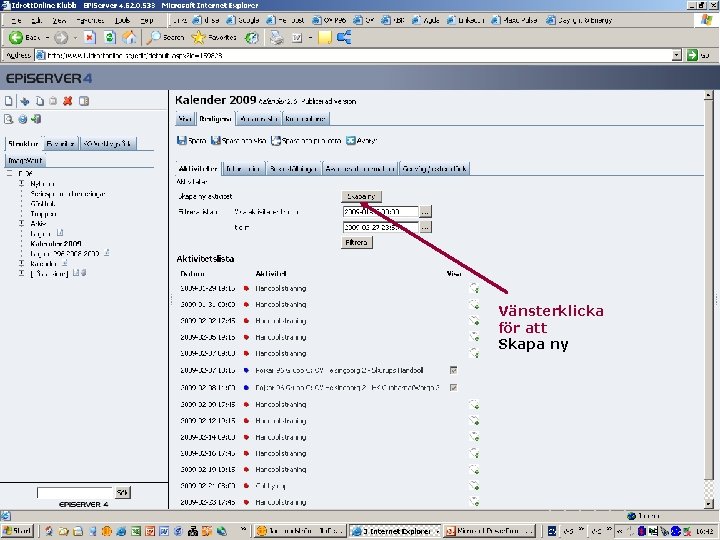
Task: Open the date picker for the end date field
Action: click(425, 227)
